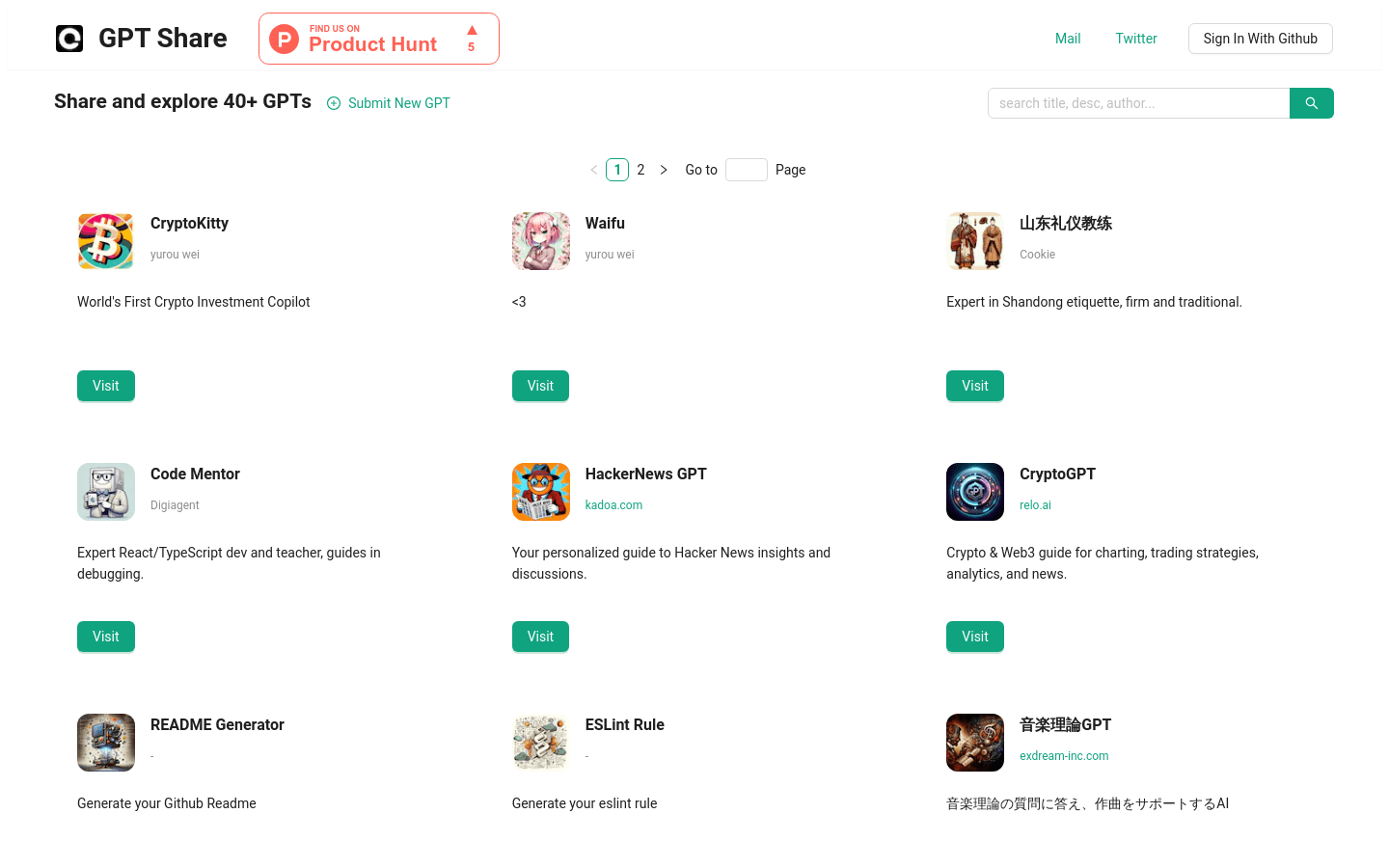Open the 山东礼仪教练 avatar image
Image resolution: width=1389 pixels, height=868 pixels.
coord(975,241)
